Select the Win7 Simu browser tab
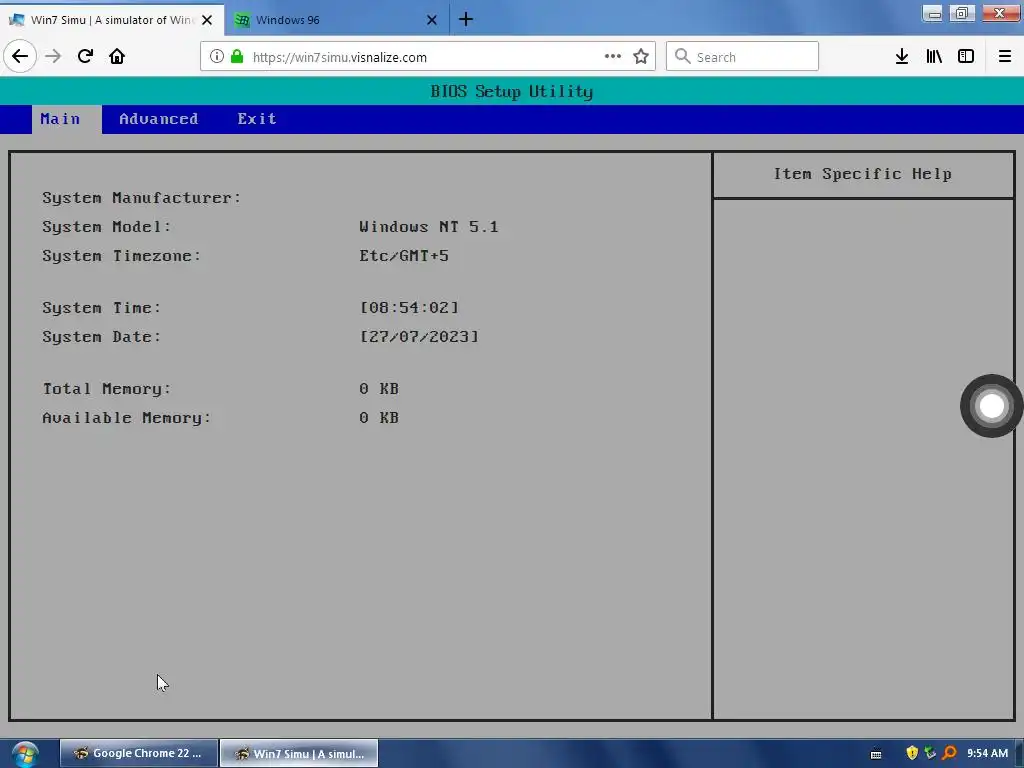The width and height of the screenshot is (1024, 768). pos(112,20)
